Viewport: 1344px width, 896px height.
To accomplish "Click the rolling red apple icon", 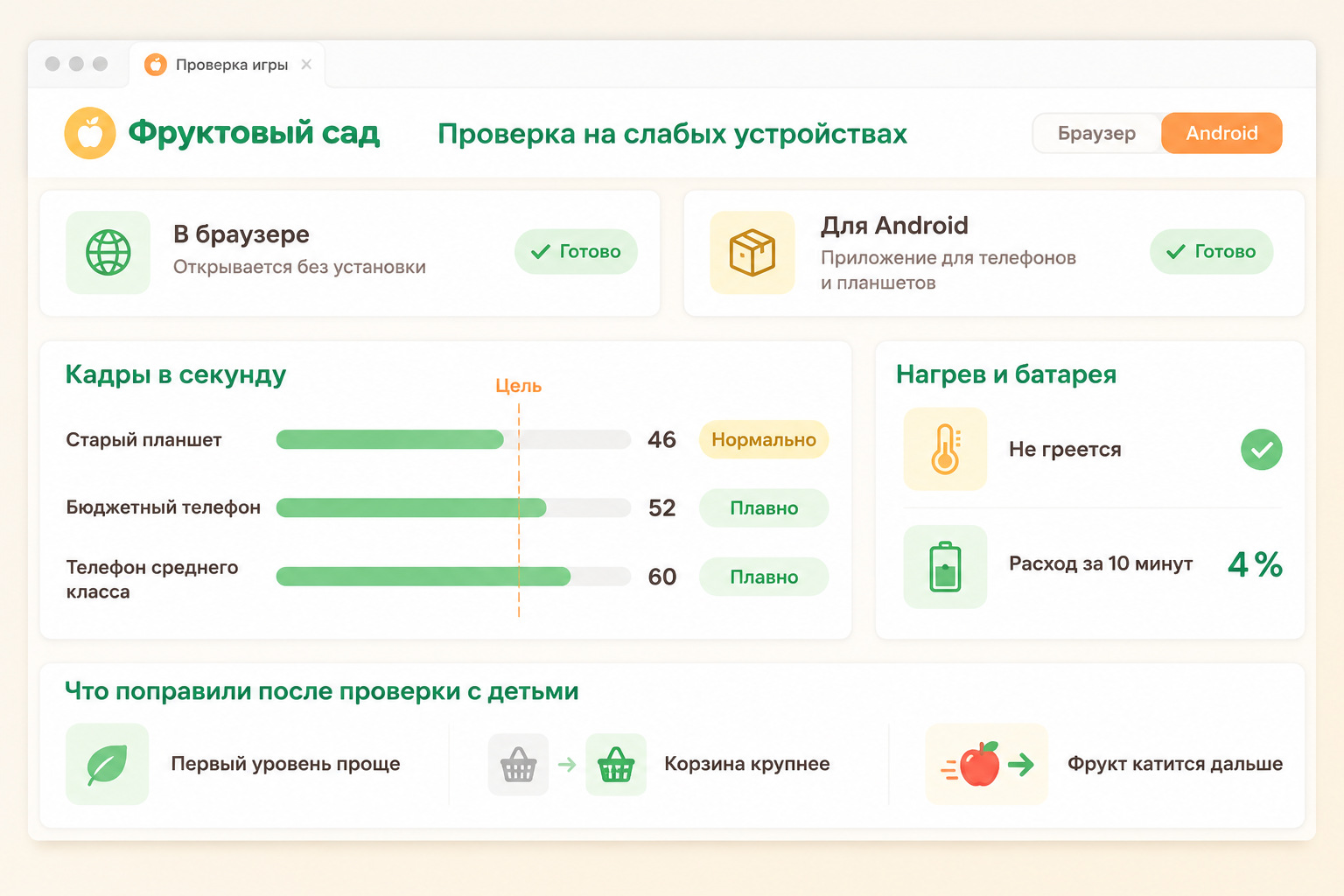I will 980,764.
